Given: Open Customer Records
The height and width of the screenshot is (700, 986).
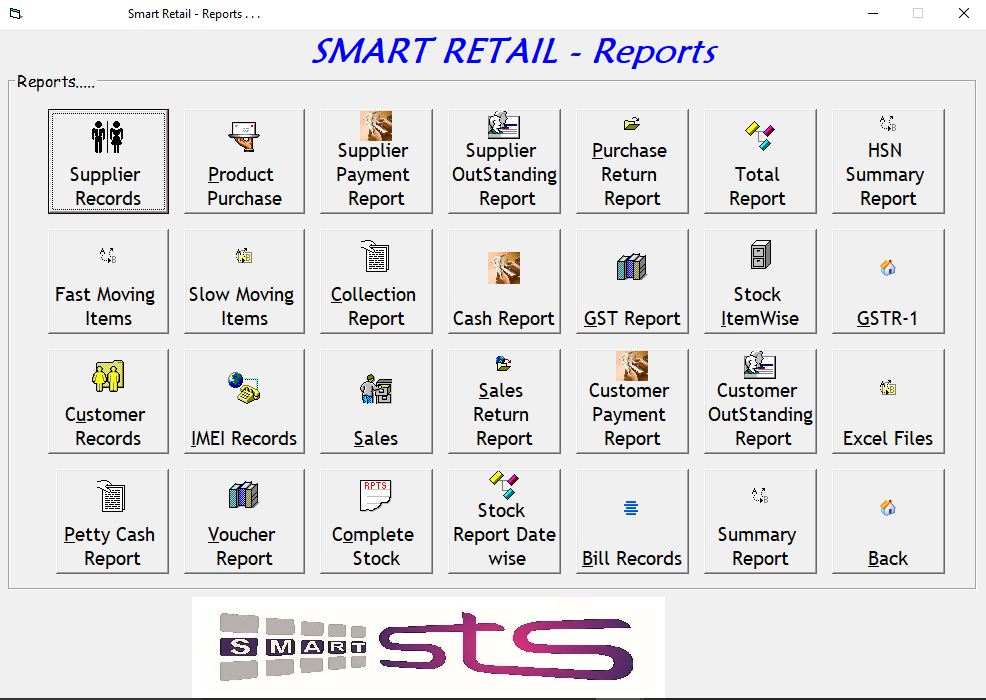Looking at the screenshot, I should [108, 401].
